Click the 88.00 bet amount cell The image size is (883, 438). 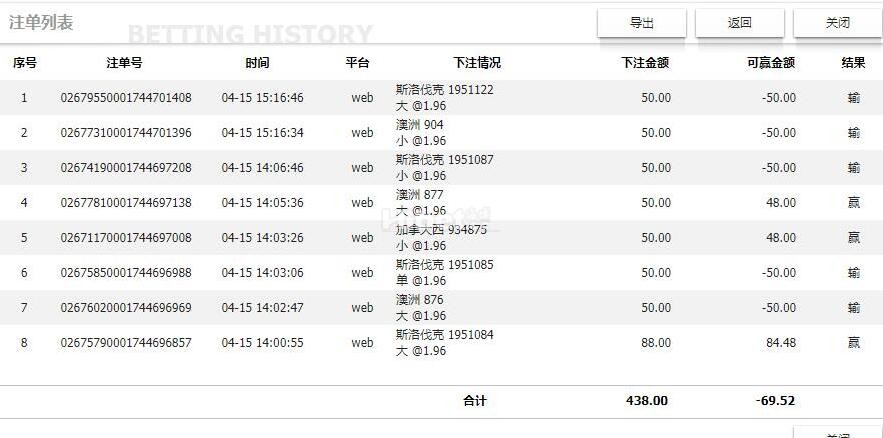(x=655, y=343)
